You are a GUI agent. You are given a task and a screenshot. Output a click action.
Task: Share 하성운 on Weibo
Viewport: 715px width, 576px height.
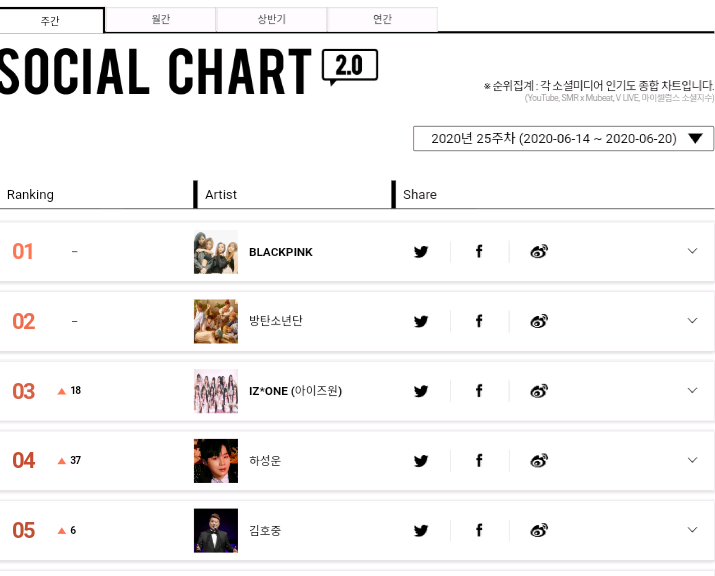tap(539, 460)
